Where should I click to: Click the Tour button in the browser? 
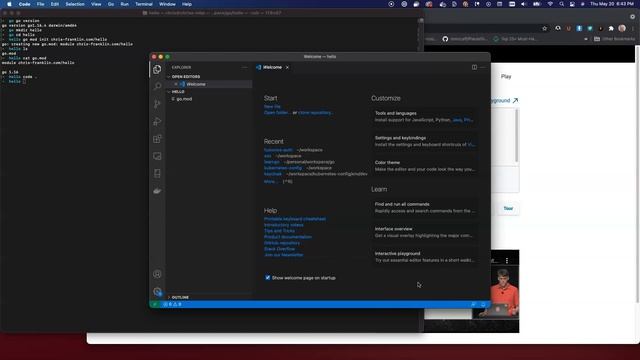pos(508,209)
